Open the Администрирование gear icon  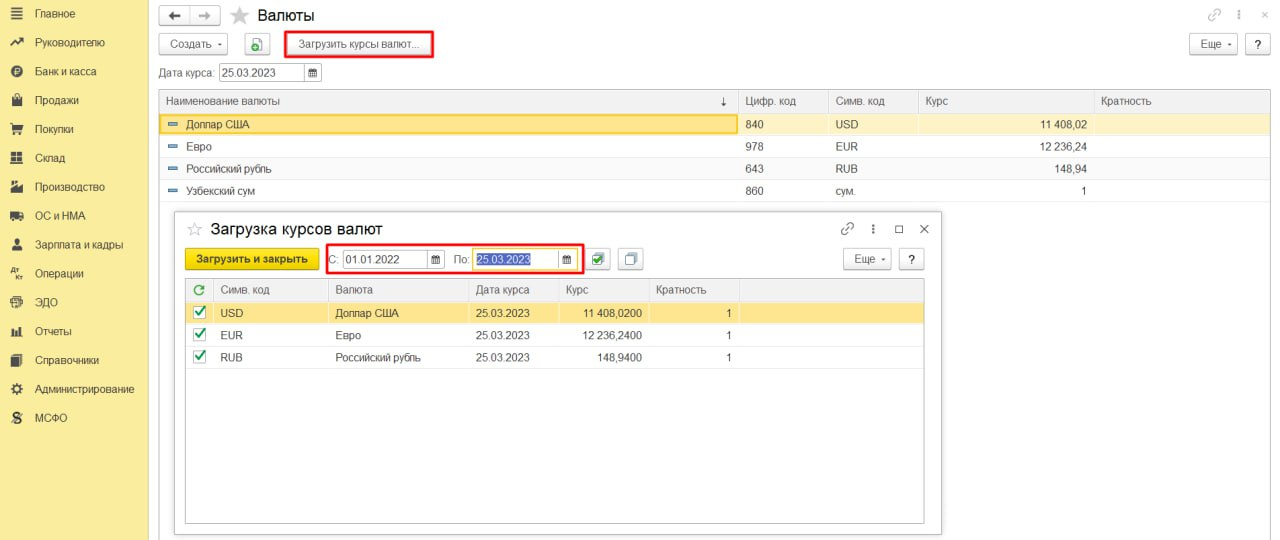[x=16, y=389]
